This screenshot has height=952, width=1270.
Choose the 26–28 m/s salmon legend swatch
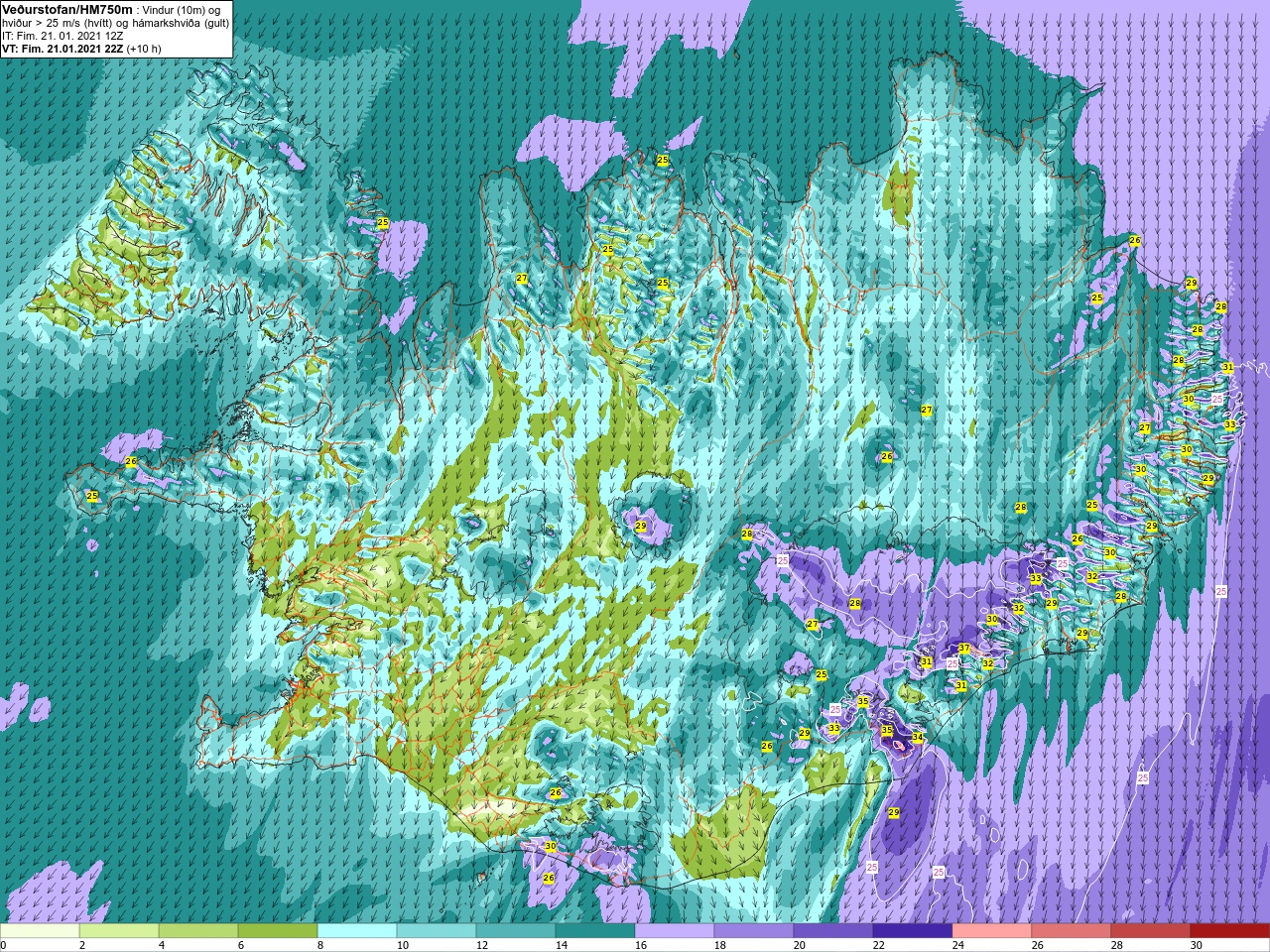click(x=1072, y=931)
